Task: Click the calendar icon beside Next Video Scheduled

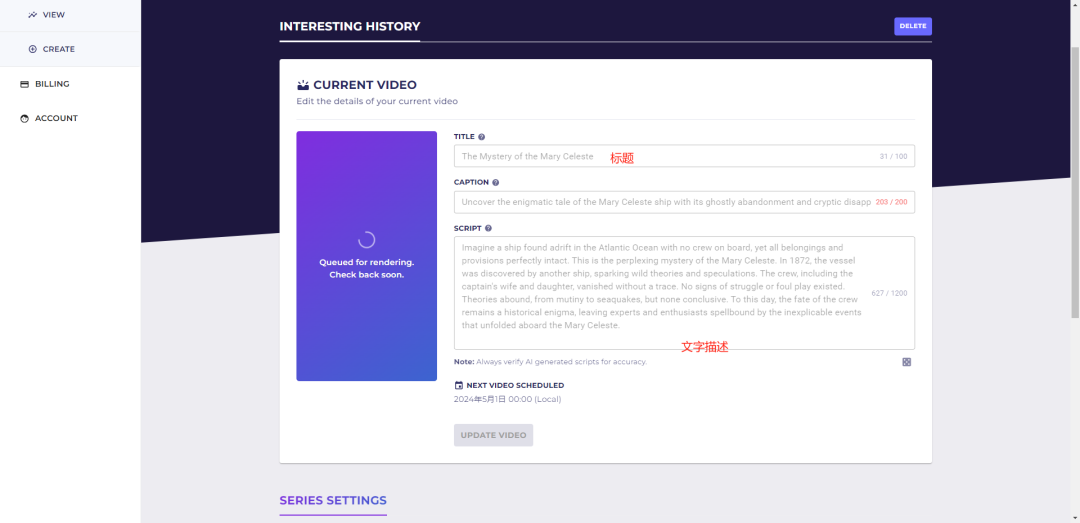Action: click(x=459, y=385)
